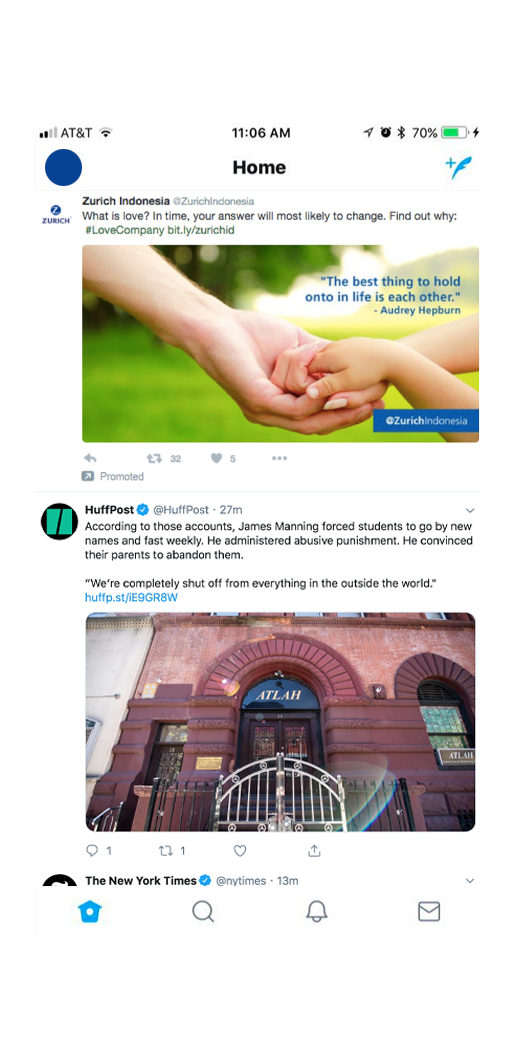Like the Zurich Indonesia tweet
519x1042 pixels.
(216, 459)
